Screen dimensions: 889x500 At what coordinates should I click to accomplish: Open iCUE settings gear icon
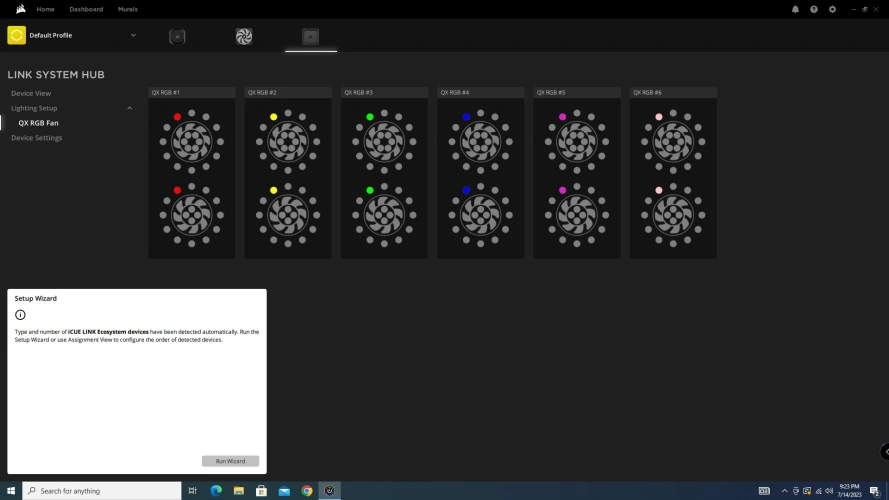point(832,9)
